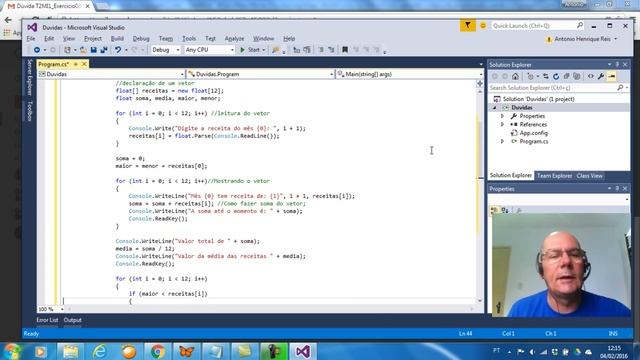Image resolution: width=640 pixels, height=360 pixels.
Task: Expand the Properties node in Solution Explorer
Action: 502,116
